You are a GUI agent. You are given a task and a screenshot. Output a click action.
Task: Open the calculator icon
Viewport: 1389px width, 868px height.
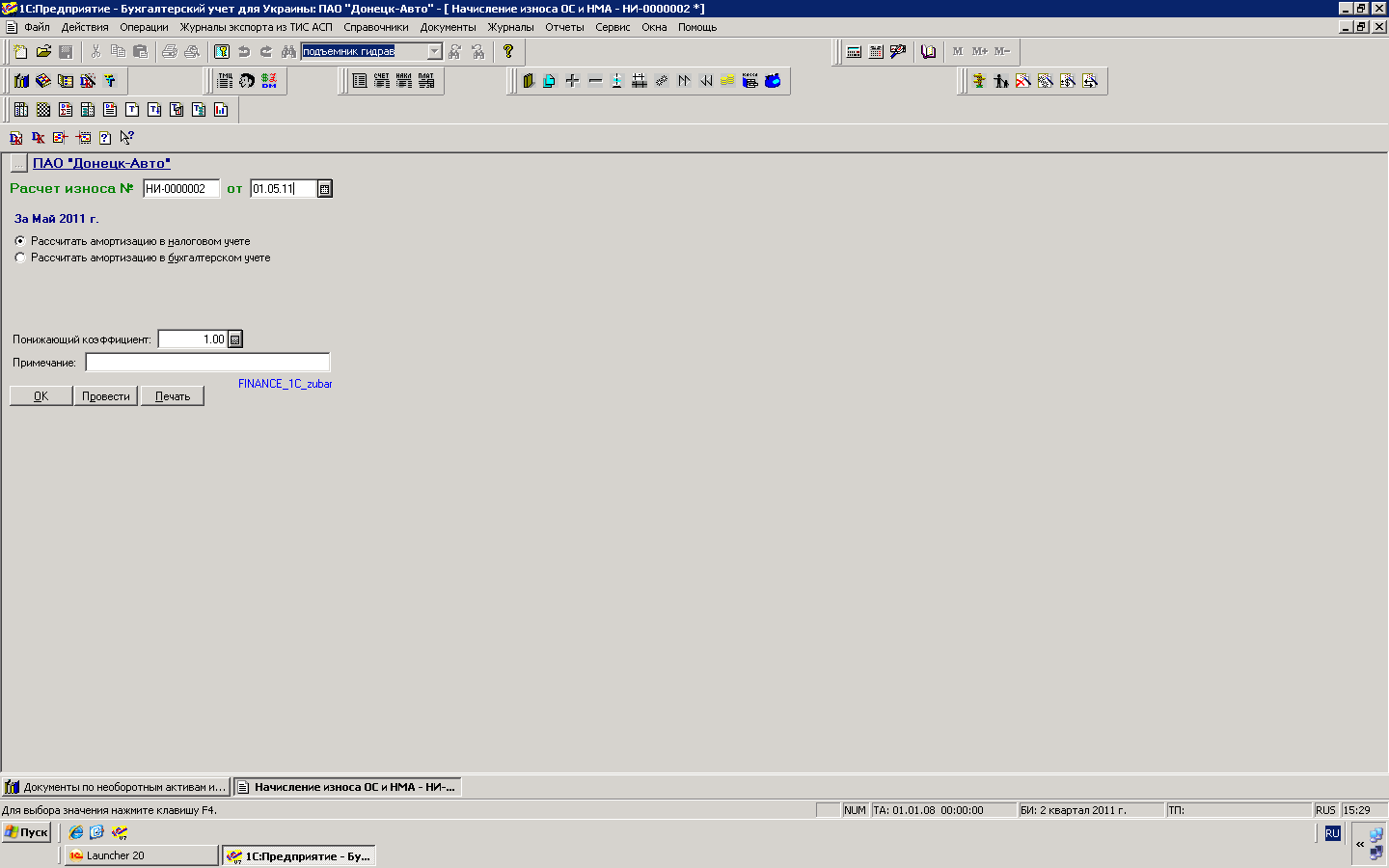(x=854, y=51)
